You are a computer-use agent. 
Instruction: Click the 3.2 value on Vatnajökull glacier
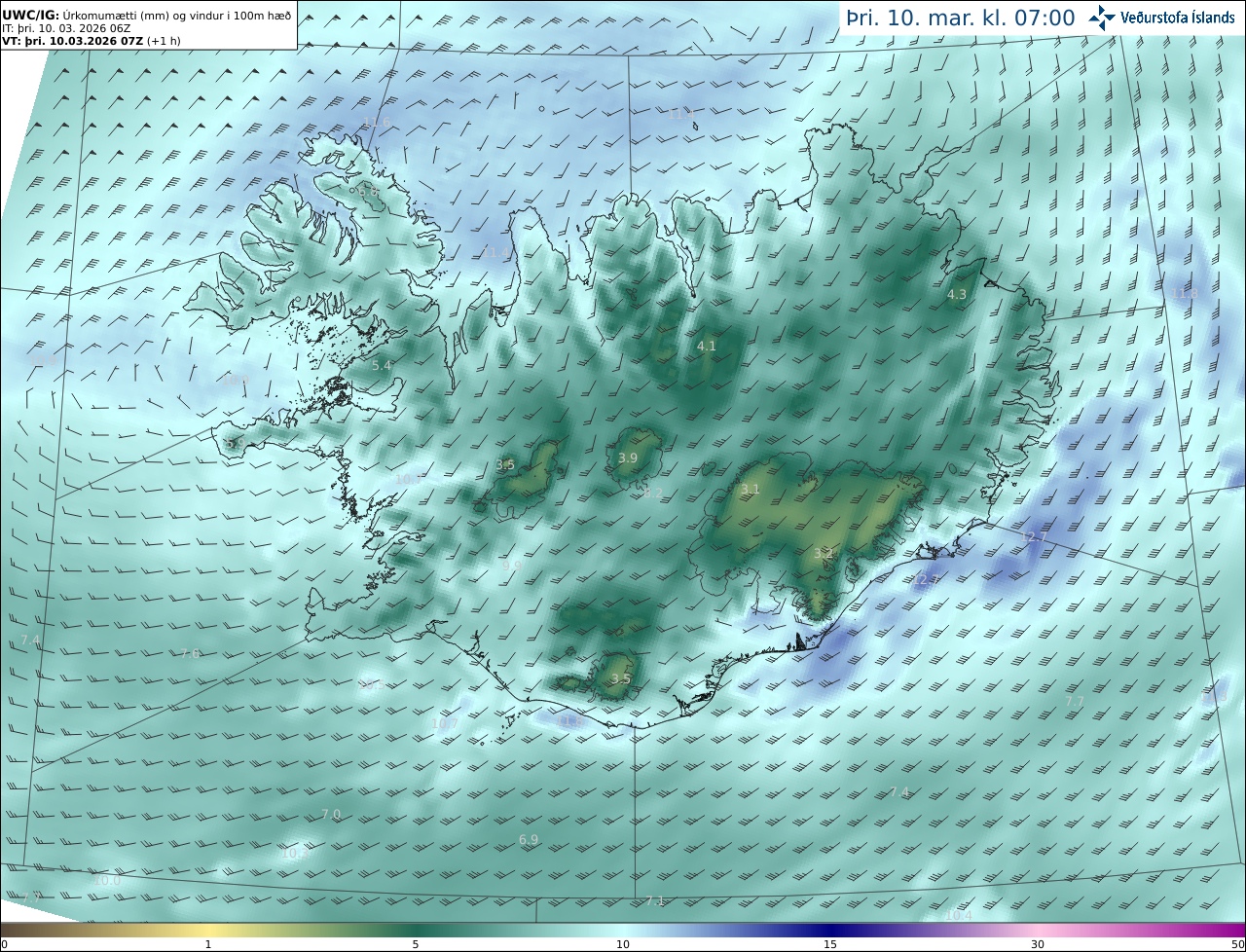(x=824, y=552)
